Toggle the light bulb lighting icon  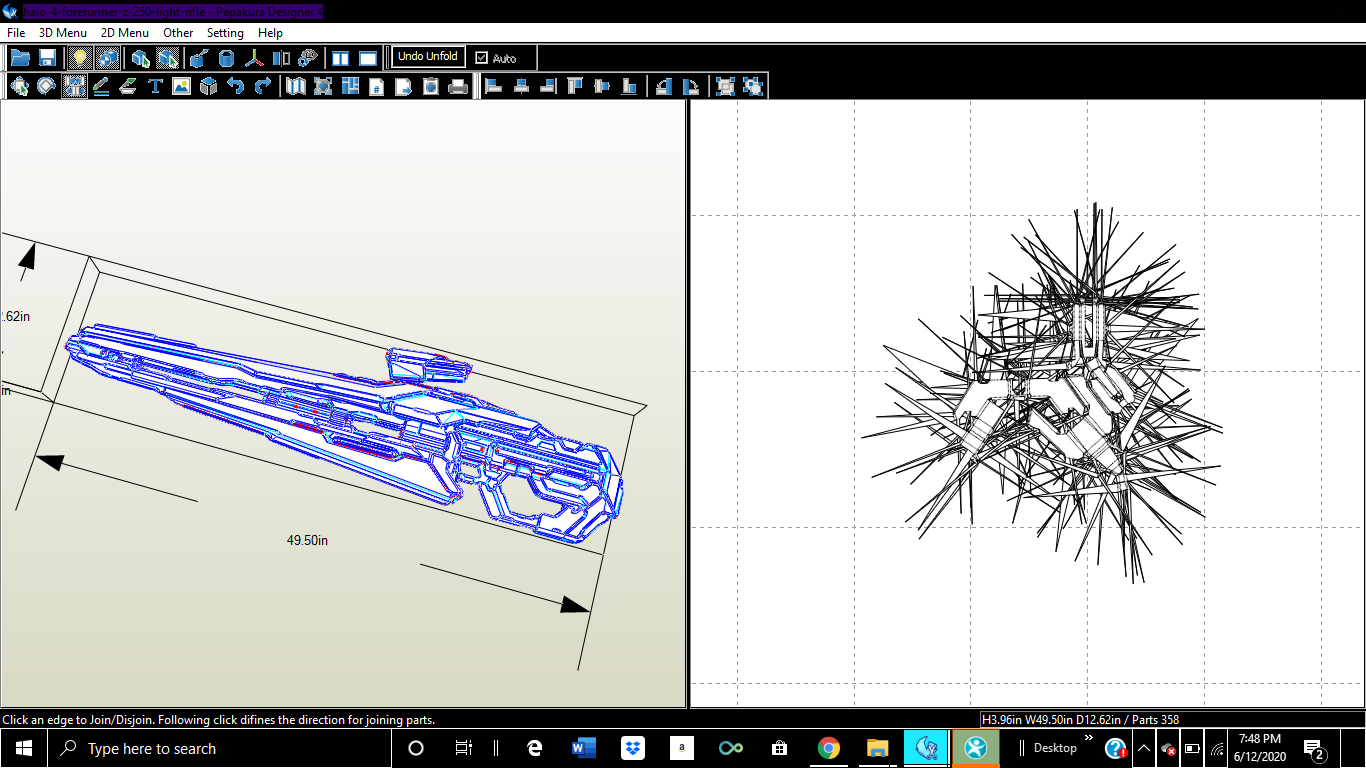pos(80,58)
